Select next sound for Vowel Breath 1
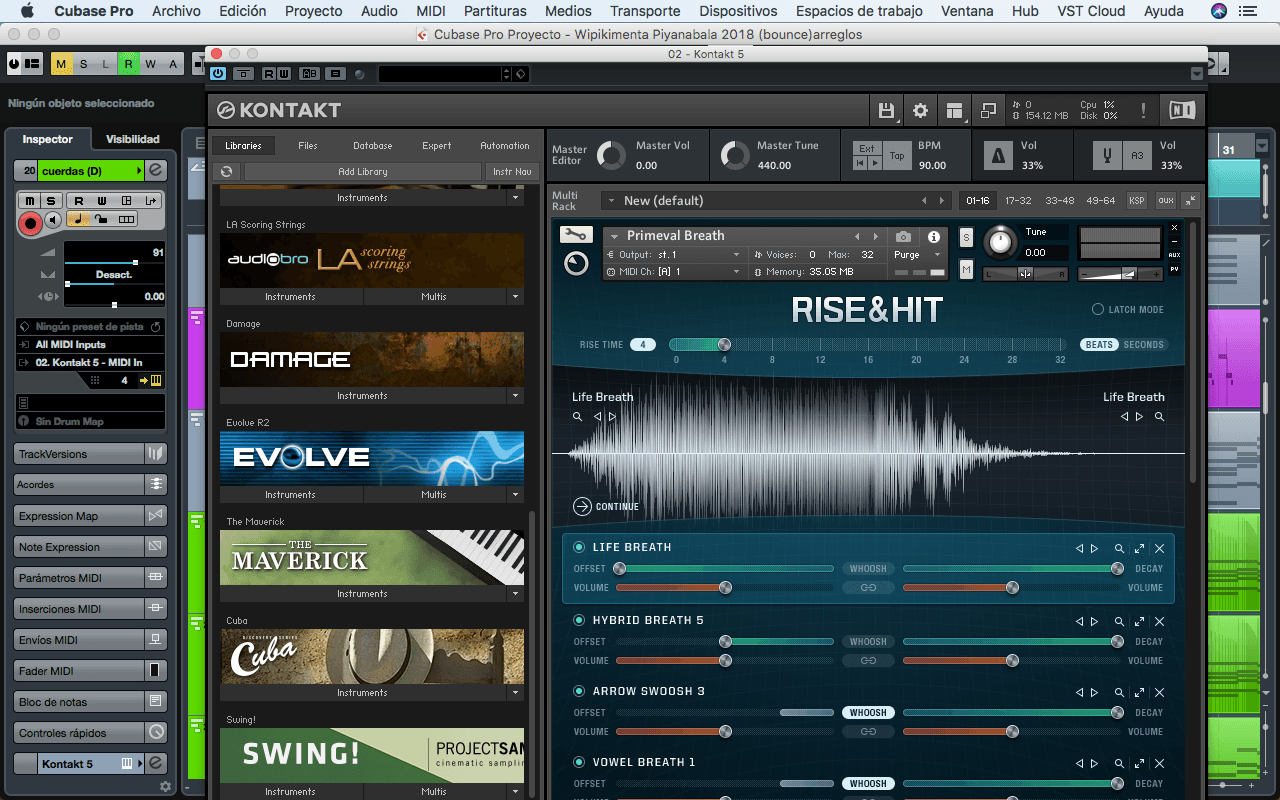 pos(1094,763)
